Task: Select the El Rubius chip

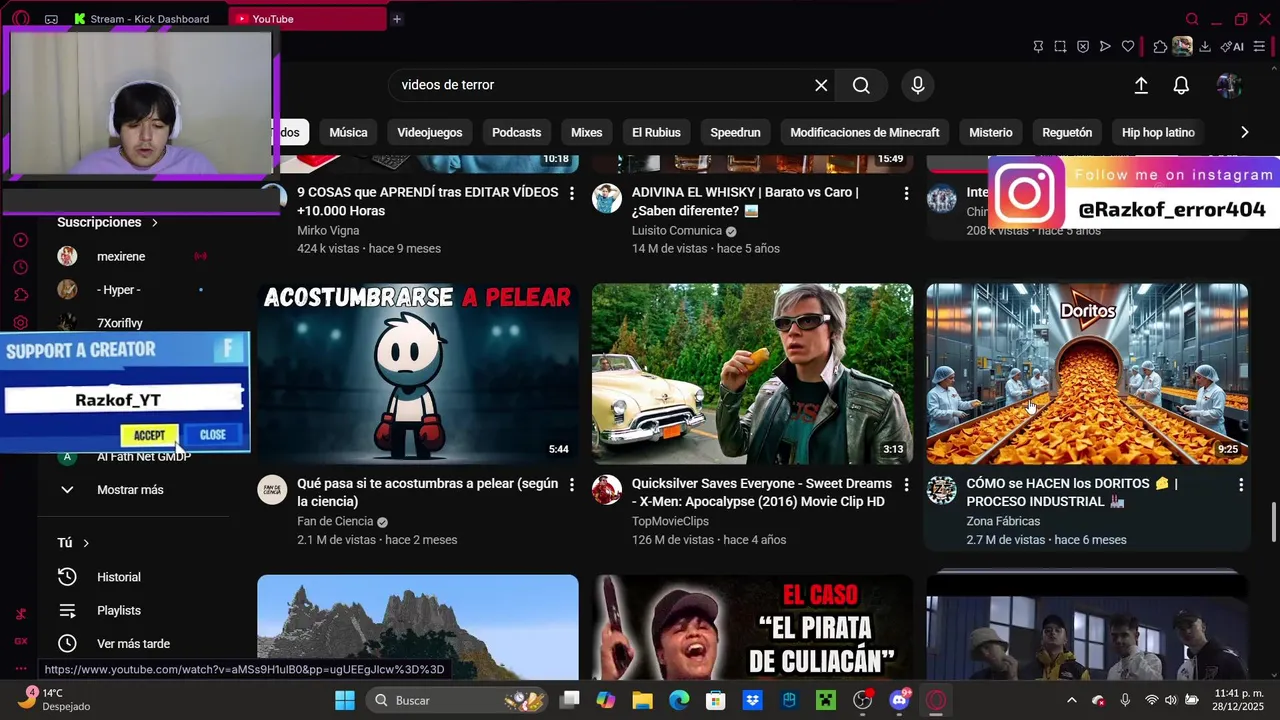Action: tap(656, 132)
